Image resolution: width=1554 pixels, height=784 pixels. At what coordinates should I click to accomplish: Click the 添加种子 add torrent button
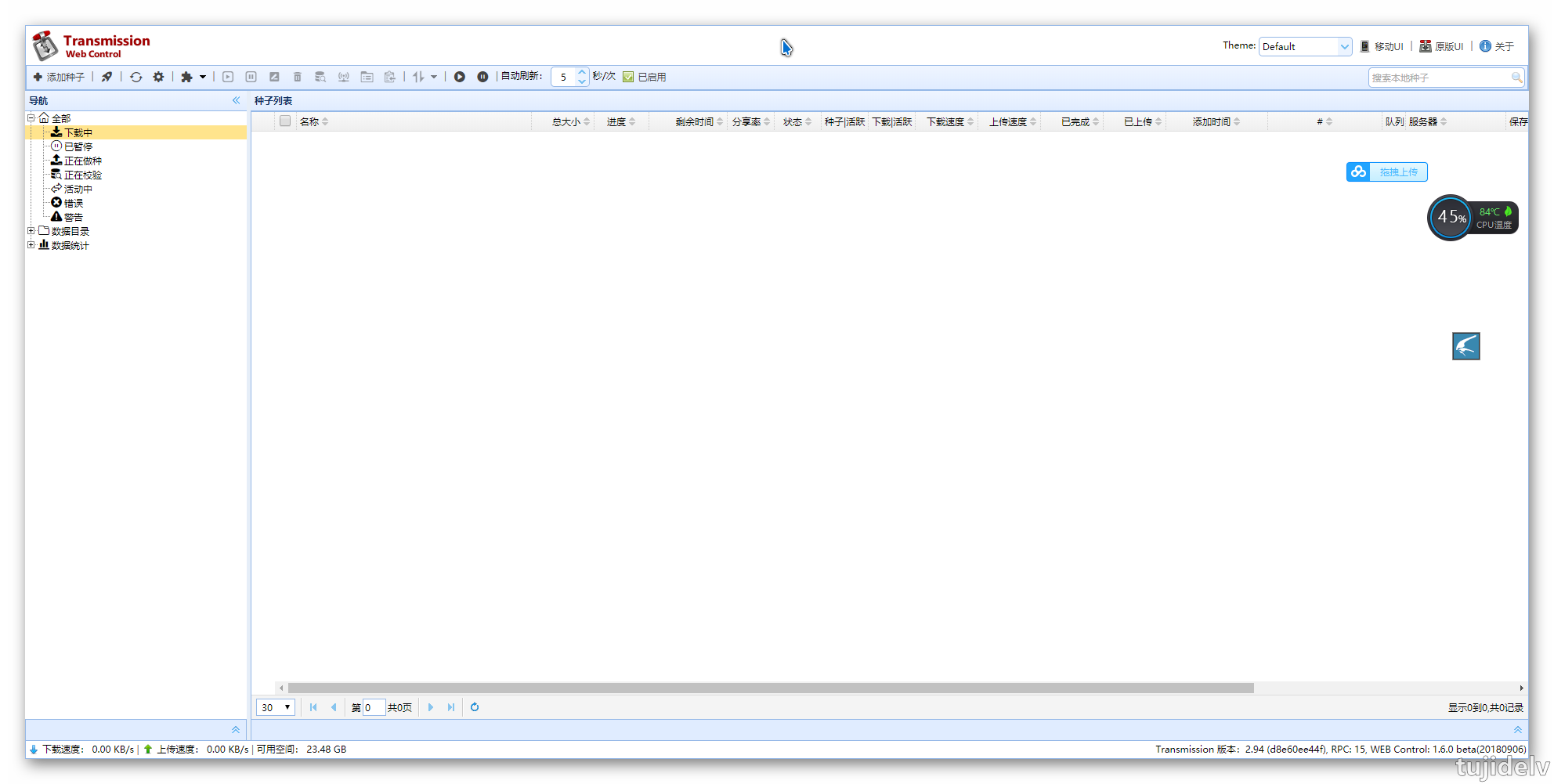[x=59, y=77]
